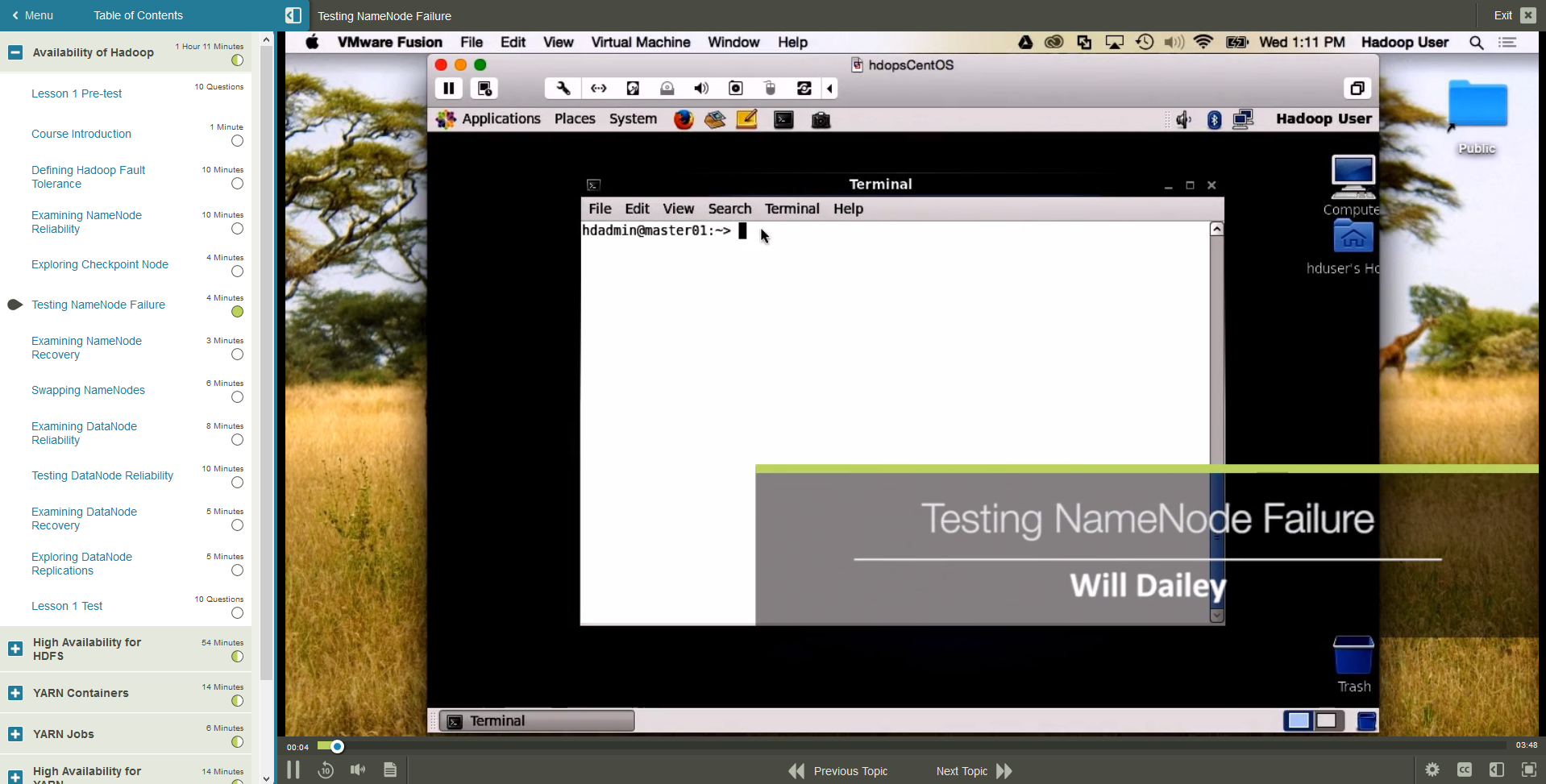Open the Examining NameNode Recovery lesson
This screenshot has width=1546, height=784.
[x=86, y=348]
